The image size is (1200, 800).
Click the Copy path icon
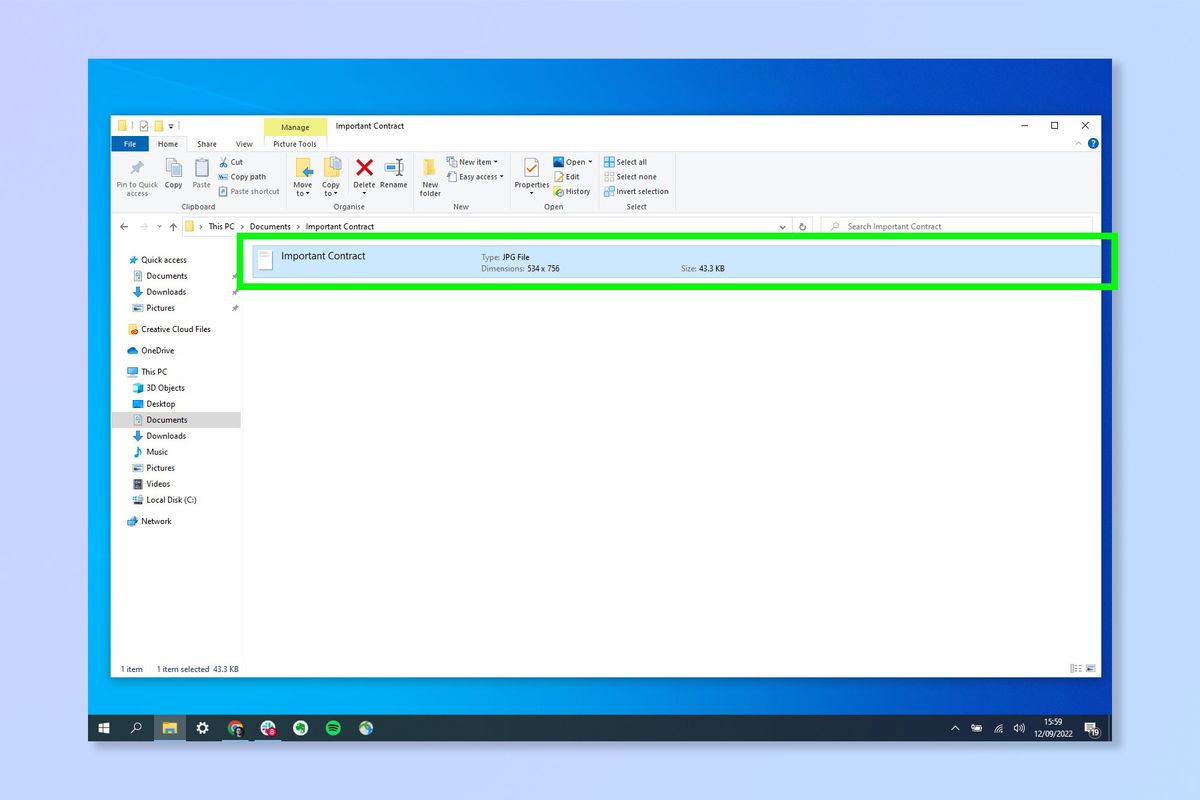[244, 176]
